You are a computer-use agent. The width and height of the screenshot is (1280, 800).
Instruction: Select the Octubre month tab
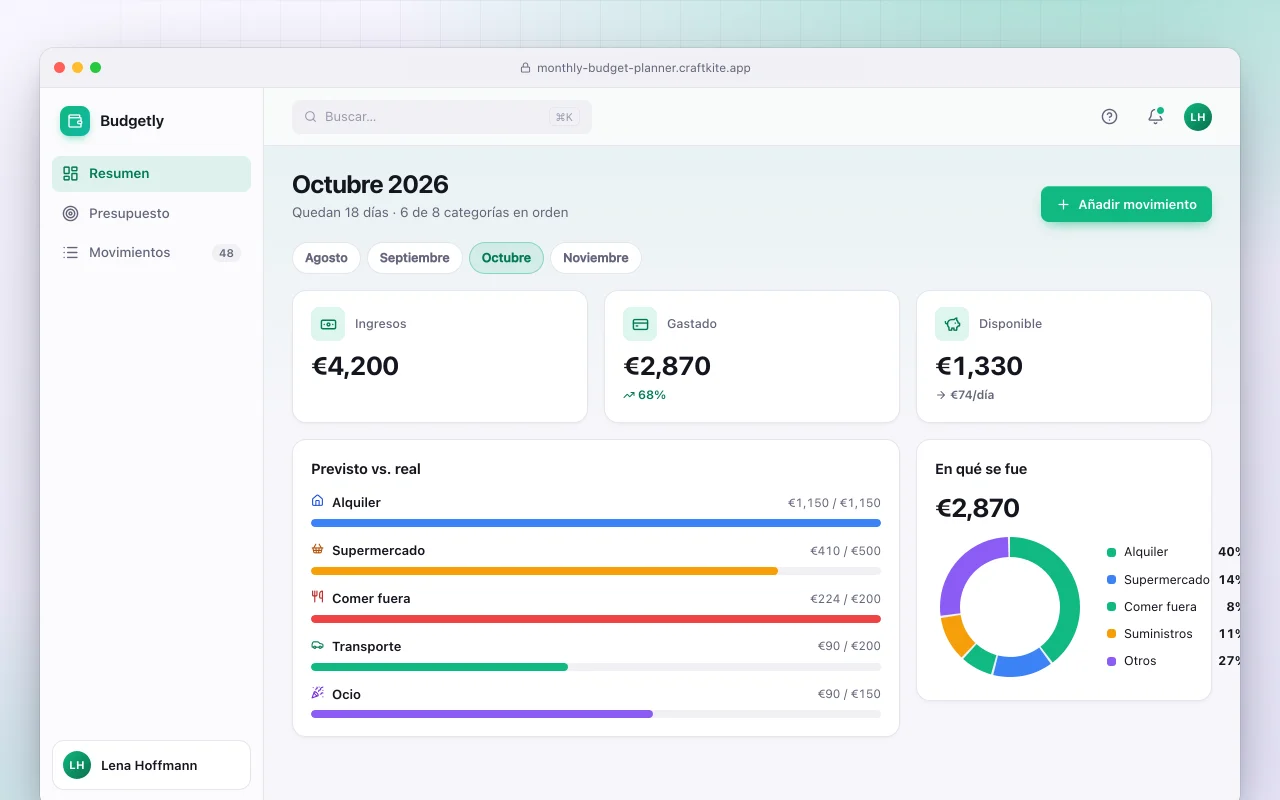point(506,258)
